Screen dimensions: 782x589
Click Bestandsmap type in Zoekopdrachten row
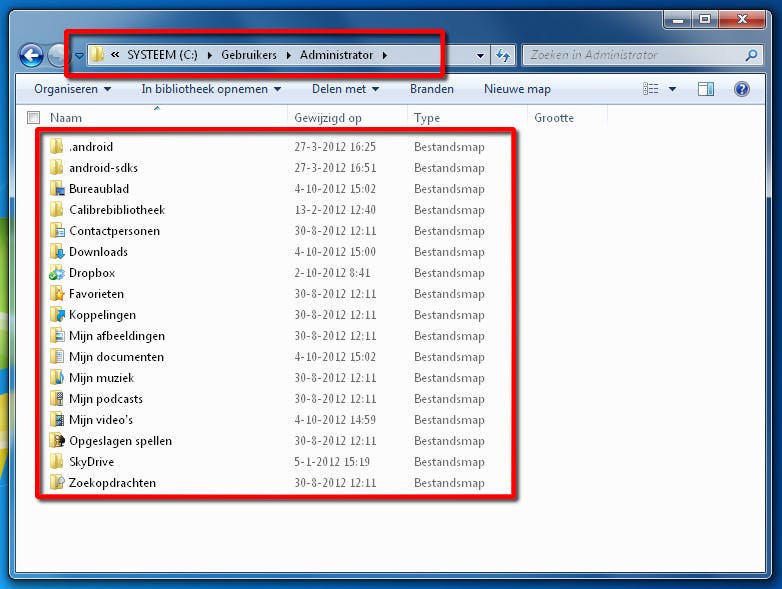click(449, 483)
